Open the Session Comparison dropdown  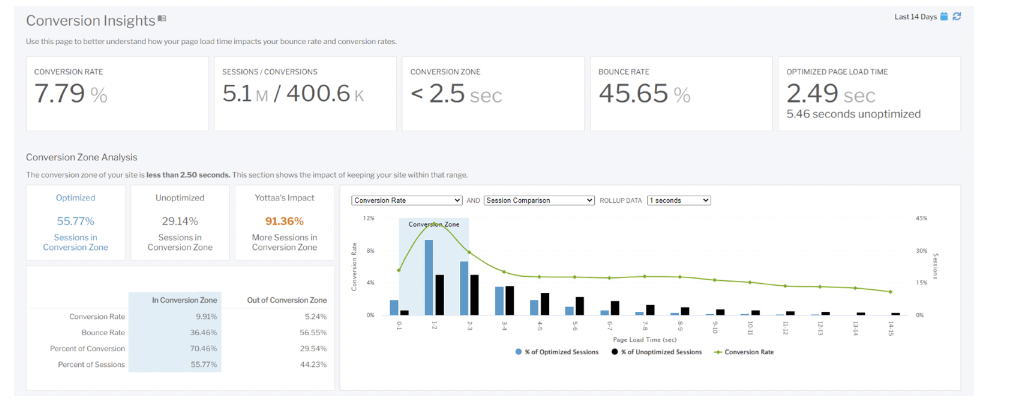(539, 201)
